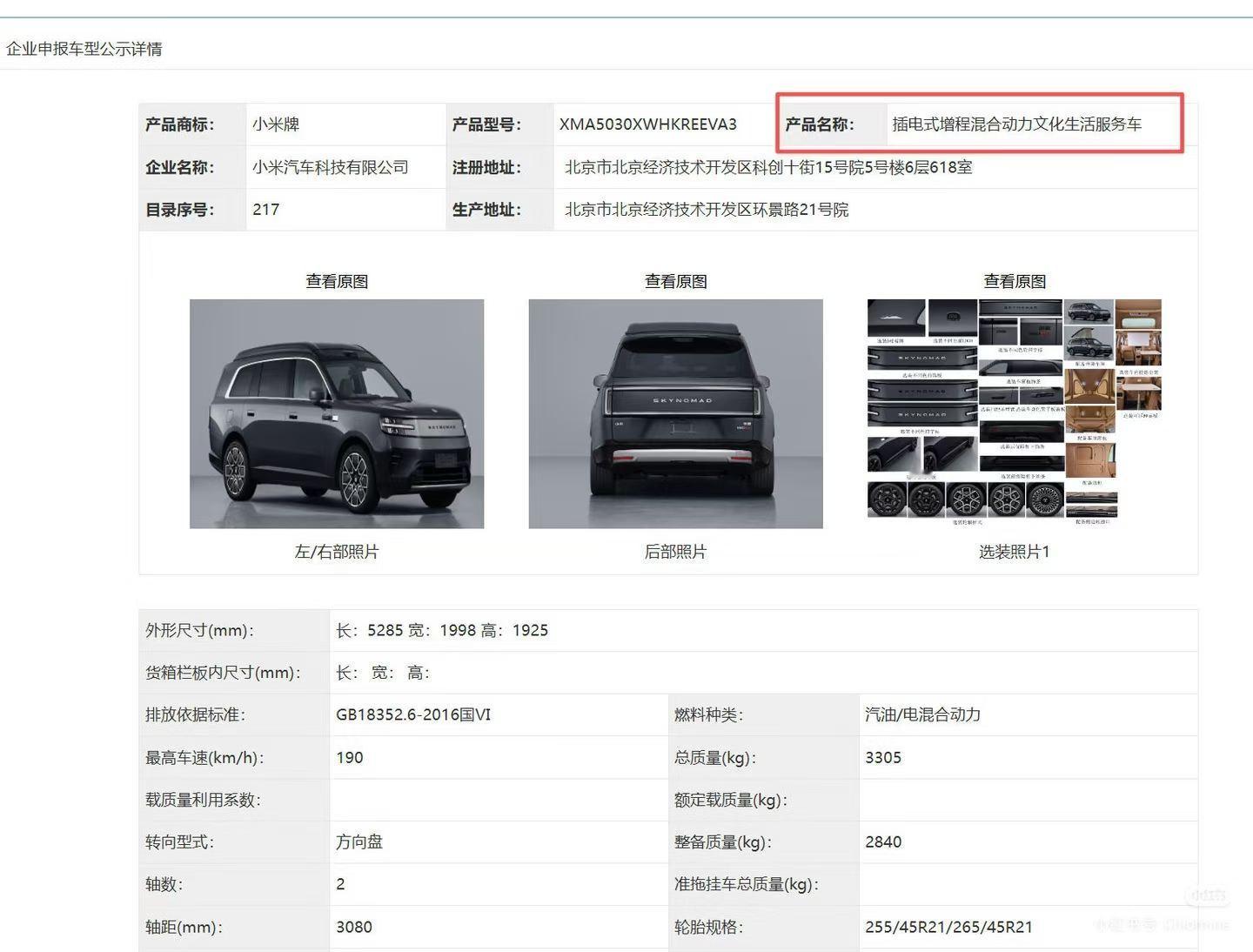Select the registered address value
The image size is (1253, 952).
tap(768, 167)
